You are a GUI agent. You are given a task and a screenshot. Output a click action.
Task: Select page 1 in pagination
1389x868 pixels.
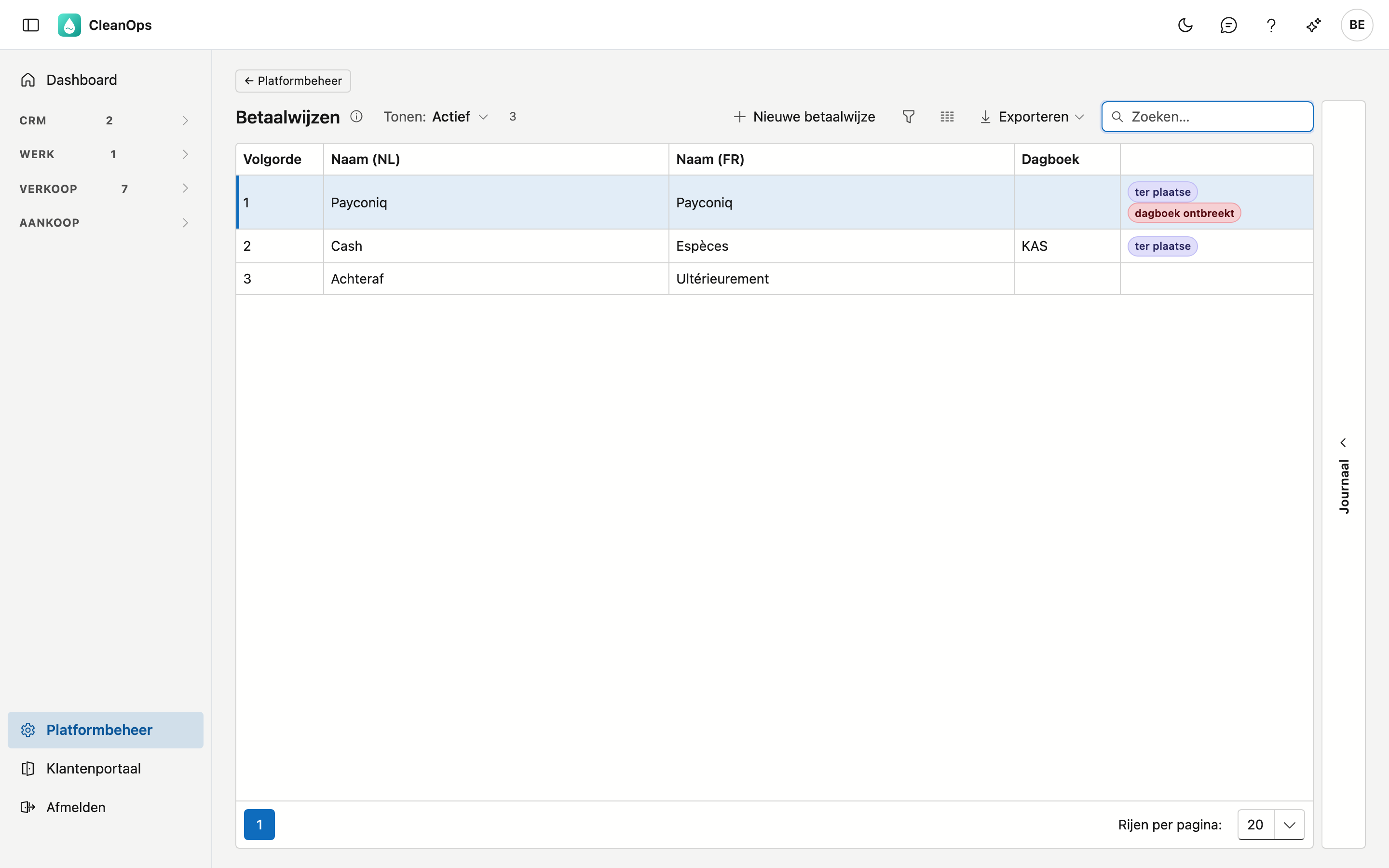pyautogui.click(x=259, y=825)
